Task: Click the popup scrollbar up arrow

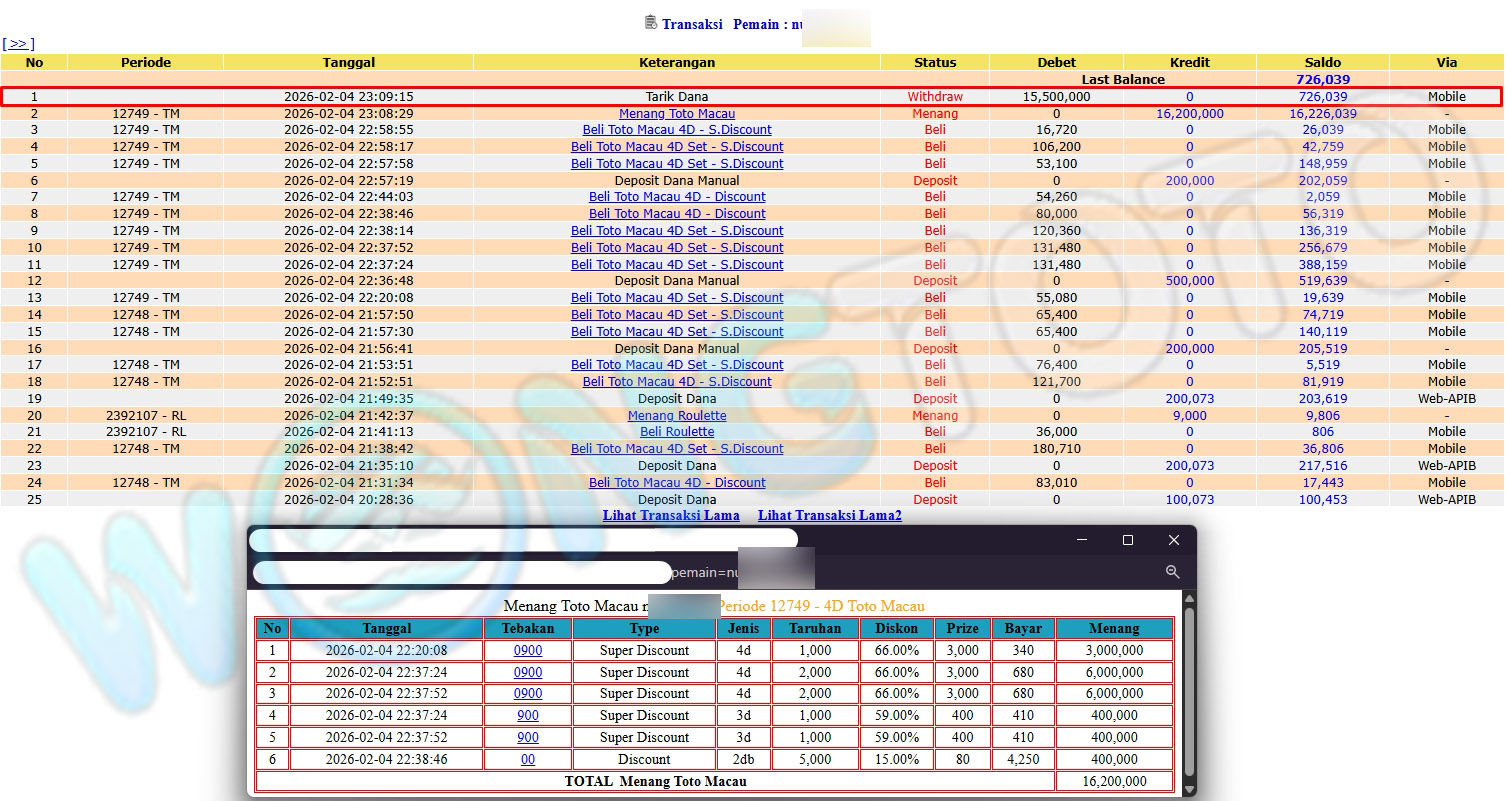Action: click(x=1188, y=599)
